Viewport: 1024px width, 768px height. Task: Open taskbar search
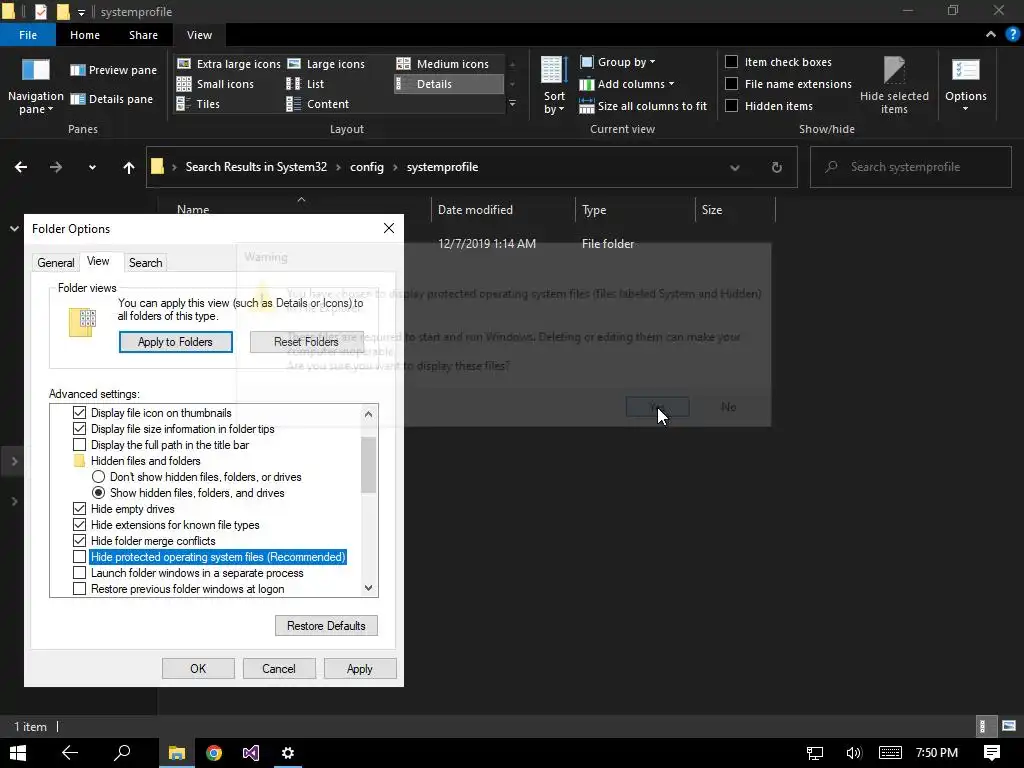click(122, 753)
